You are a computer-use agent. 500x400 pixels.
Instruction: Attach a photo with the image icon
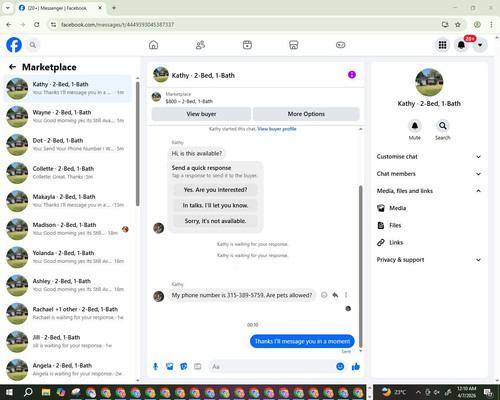[x=170, y=367]
